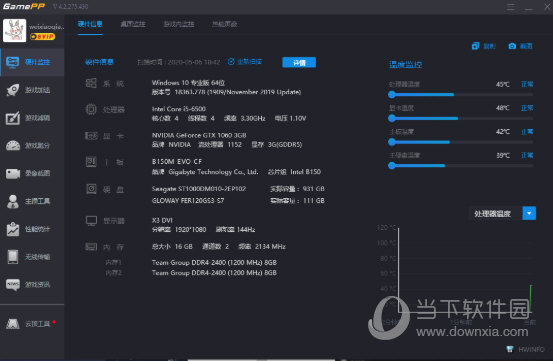The width and height of the screenshot is (553, 361).
Task: Click the 931 GB capacity value
Action: pyautogui.click(x=314, y=189)
